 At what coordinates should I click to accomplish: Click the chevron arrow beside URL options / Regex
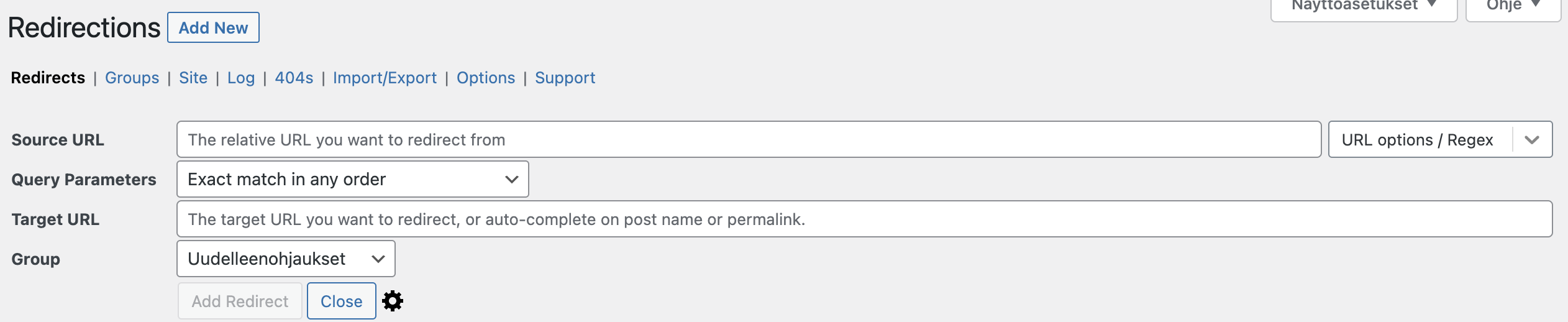[1532, 140]
